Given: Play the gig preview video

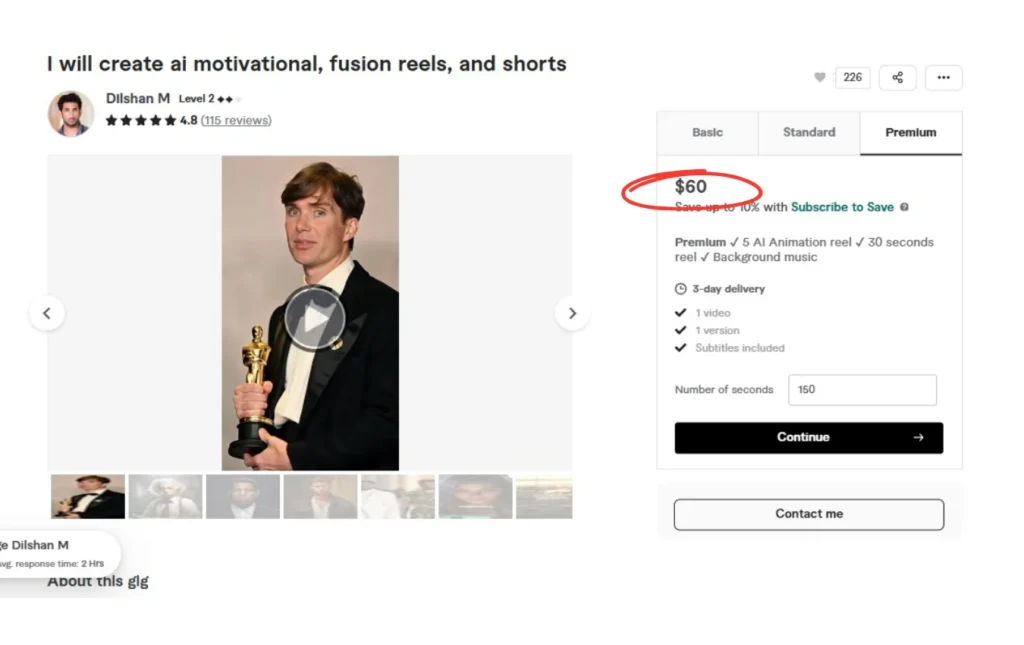Looking at the screenshot, I should [314, 318].
